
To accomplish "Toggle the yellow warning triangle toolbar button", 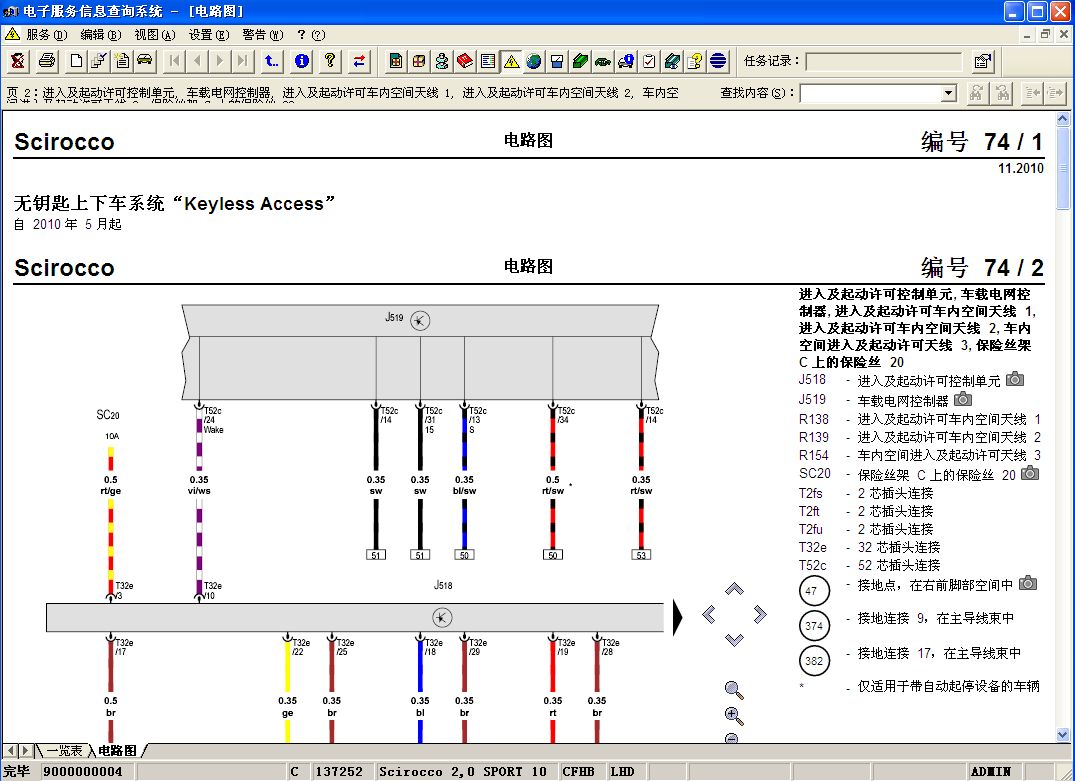I will tap(511, 61).
